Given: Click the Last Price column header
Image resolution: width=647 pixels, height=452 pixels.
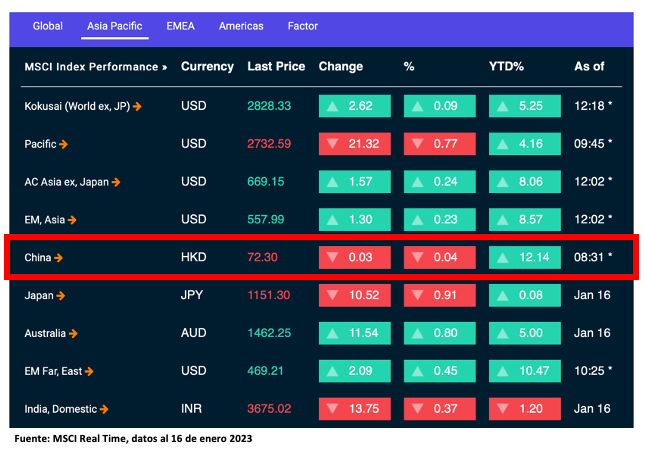Looking at the screenshot, I should [276, 67].
